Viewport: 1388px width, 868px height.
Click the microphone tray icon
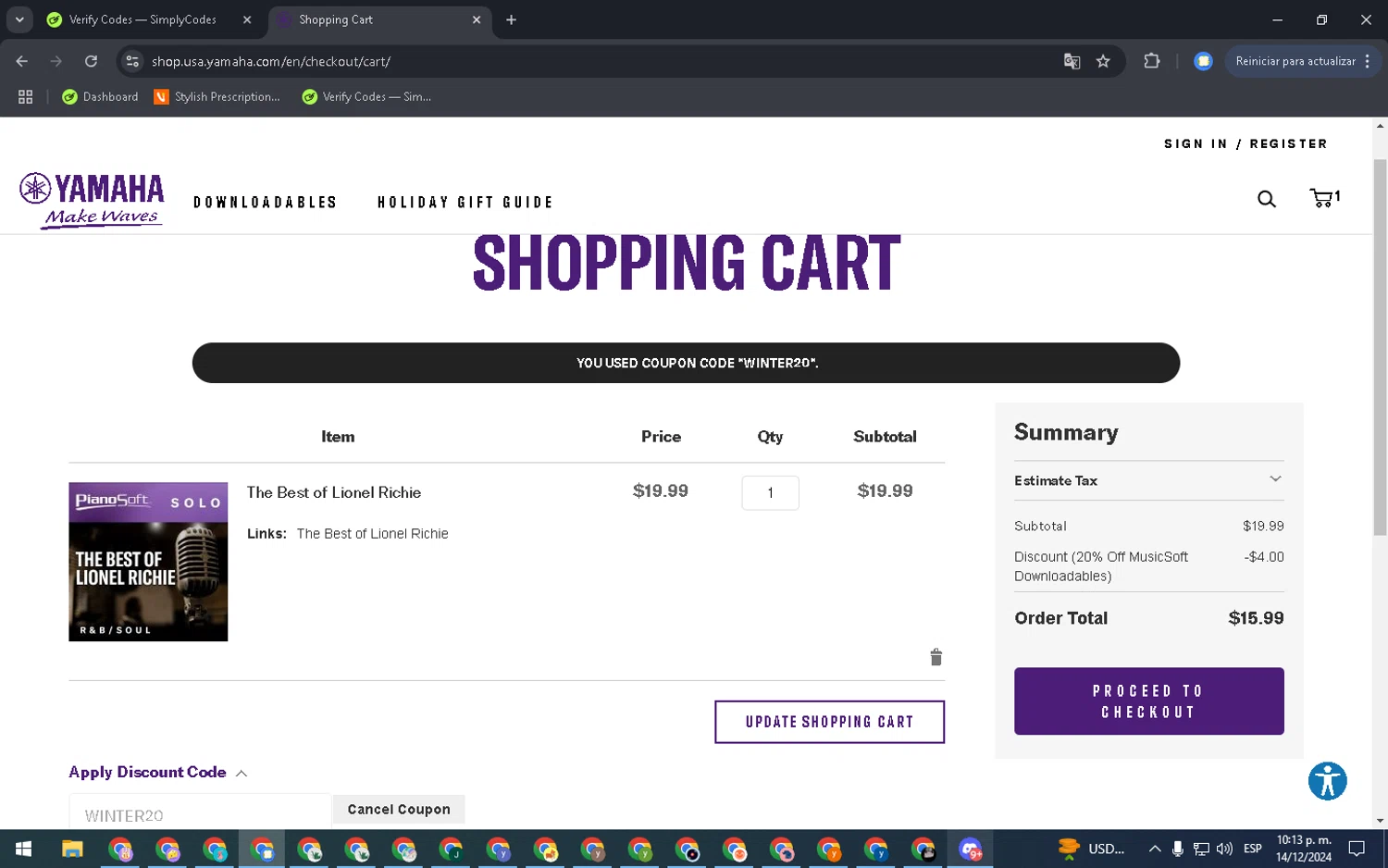tap(1178, 849)
